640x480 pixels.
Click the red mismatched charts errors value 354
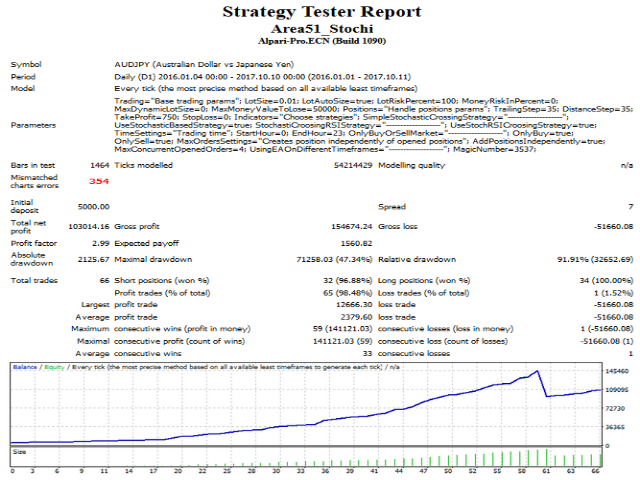pos(98,181)
